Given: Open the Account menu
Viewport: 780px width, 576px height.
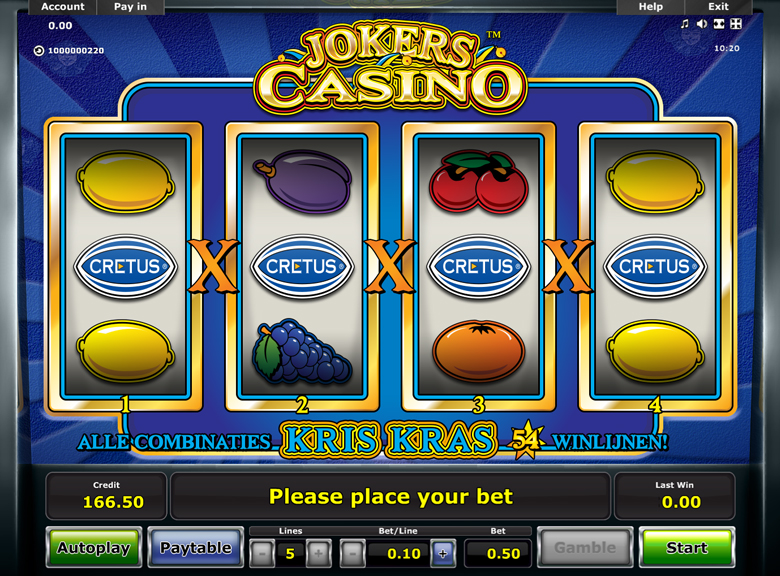Looking at the screenshot, I should [63, 7].
